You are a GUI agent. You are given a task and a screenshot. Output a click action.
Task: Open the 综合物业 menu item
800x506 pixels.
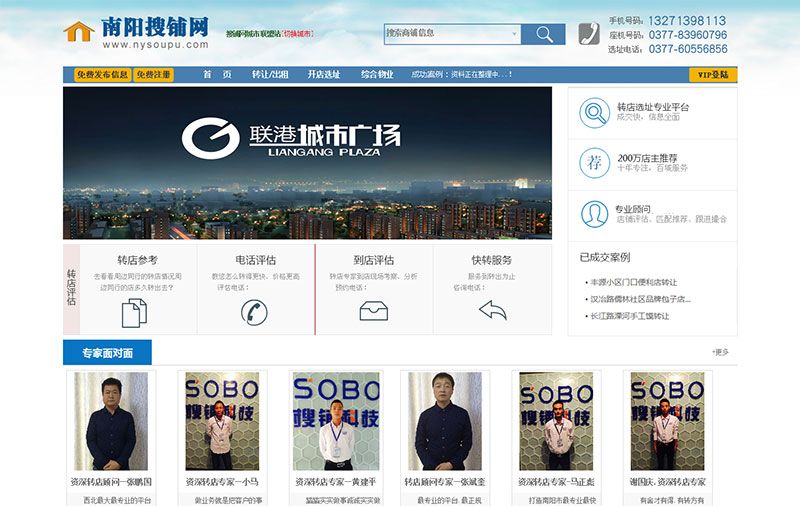[377, 74]
